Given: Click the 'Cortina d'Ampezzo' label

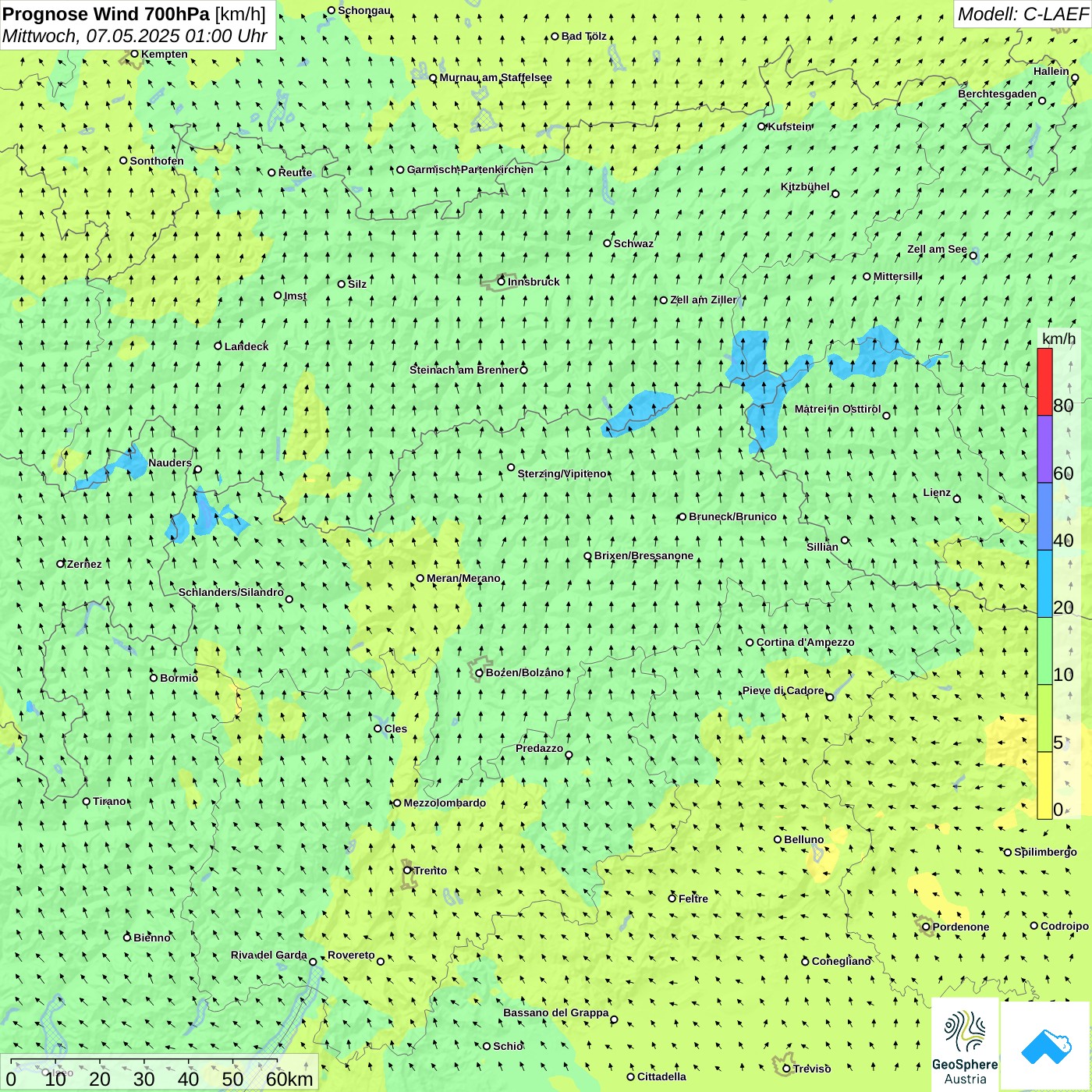Looking at the screenshot, I should click(805, 643).
